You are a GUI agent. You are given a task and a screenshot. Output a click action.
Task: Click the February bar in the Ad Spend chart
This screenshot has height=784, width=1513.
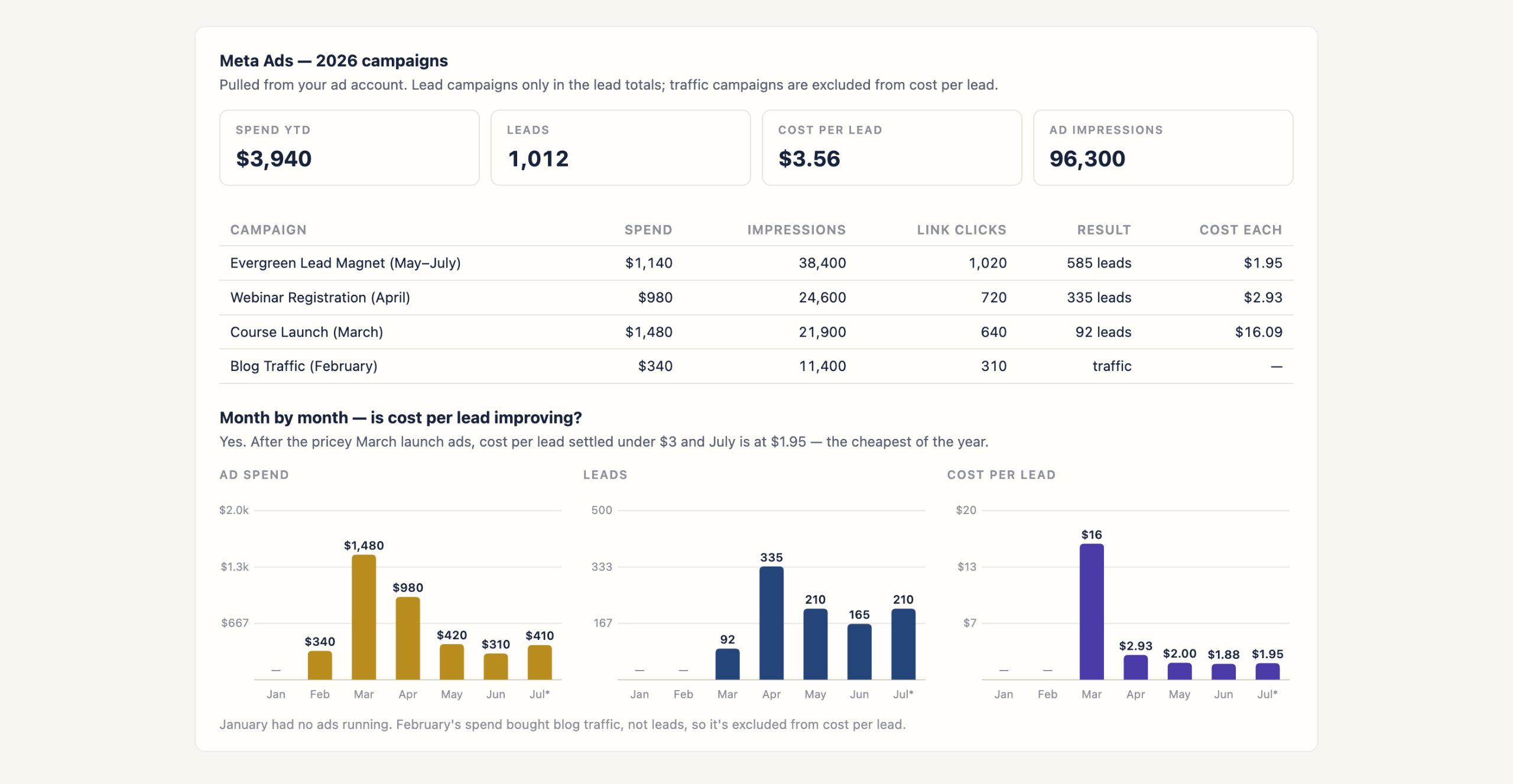pos(320,665)
